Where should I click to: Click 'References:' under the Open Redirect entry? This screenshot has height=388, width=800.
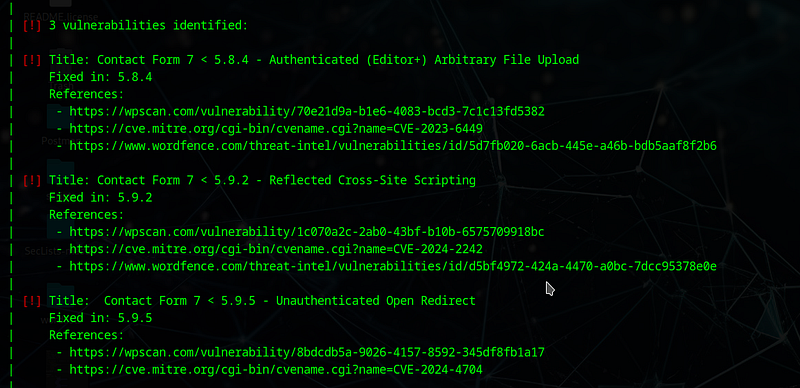tap(86, 335)
